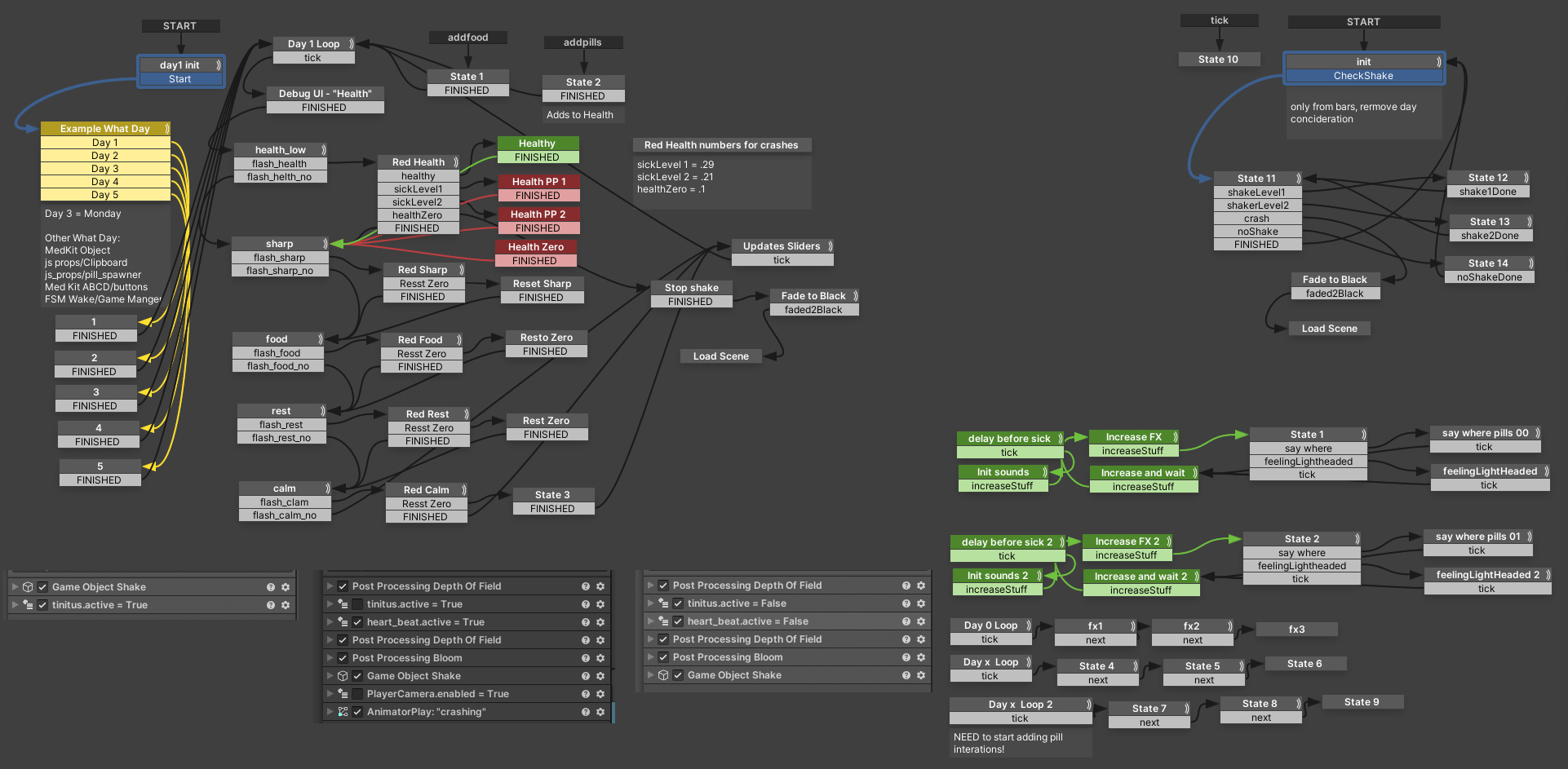Select the "Debug UI - Health" state node
This screenshot has height=769, width=1568.
(x=325, y=94)
